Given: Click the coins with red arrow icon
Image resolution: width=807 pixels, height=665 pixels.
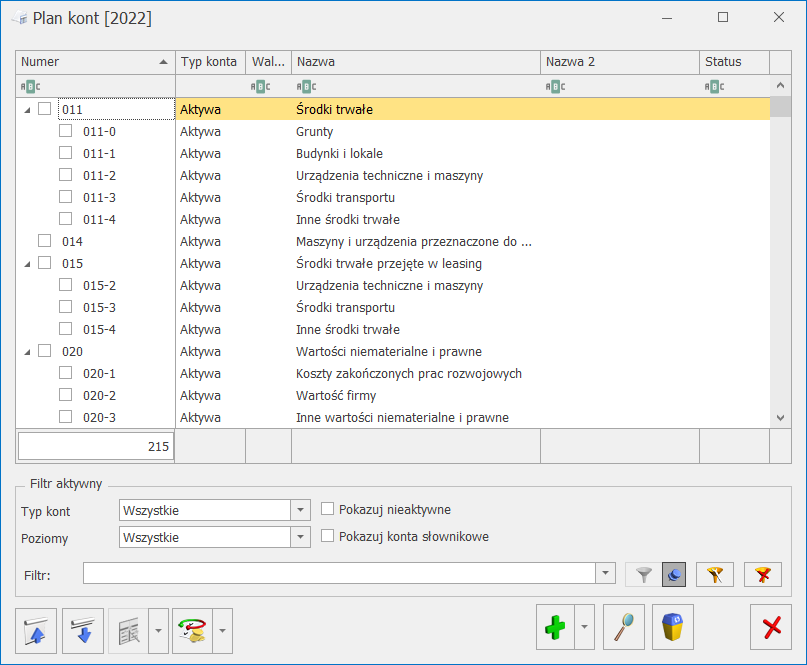Looking at the screenshot, I should click(192, 631).
